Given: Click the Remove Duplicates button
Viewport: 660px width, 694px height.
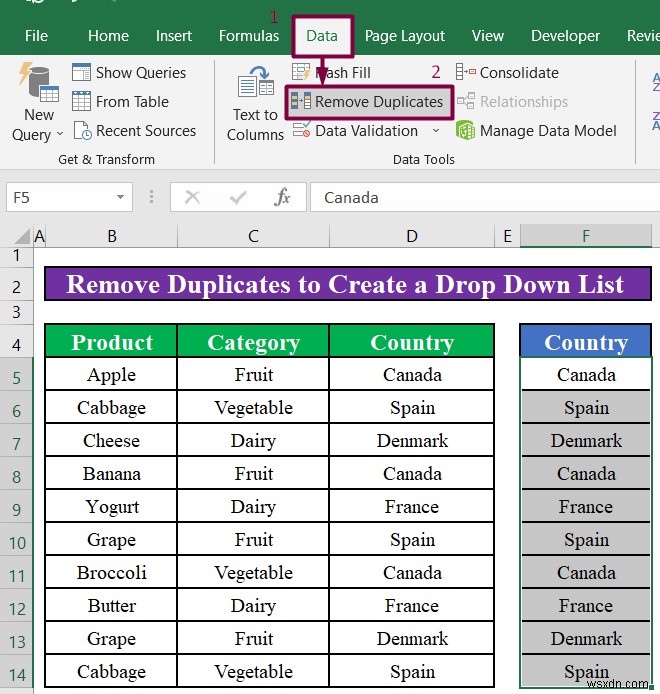Looking at the screenshot, I should tap(369, 102).
